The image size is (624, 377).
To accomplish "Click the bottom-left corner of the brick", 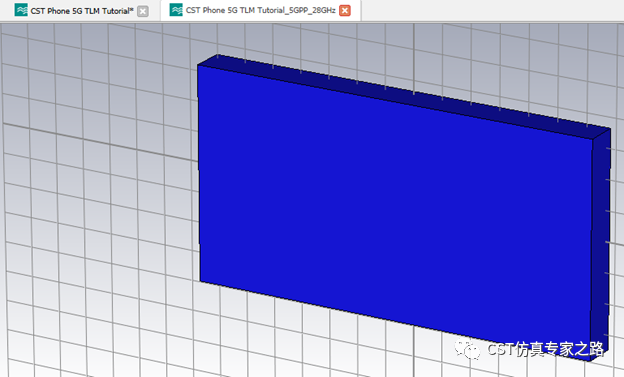I will [200, 281].
